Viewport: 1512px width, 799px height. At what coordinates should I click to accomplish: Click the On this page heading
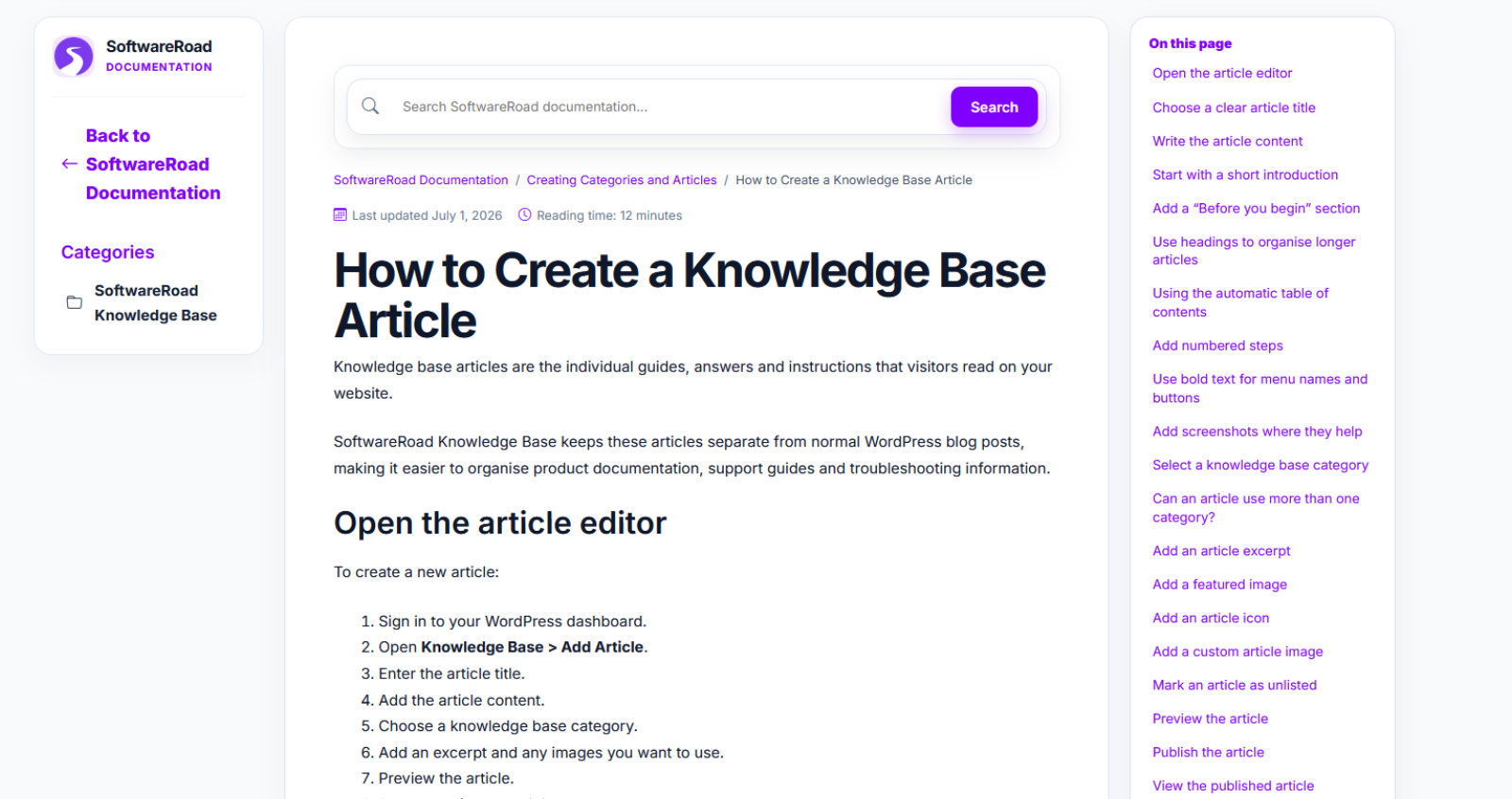pos(1190,43)
